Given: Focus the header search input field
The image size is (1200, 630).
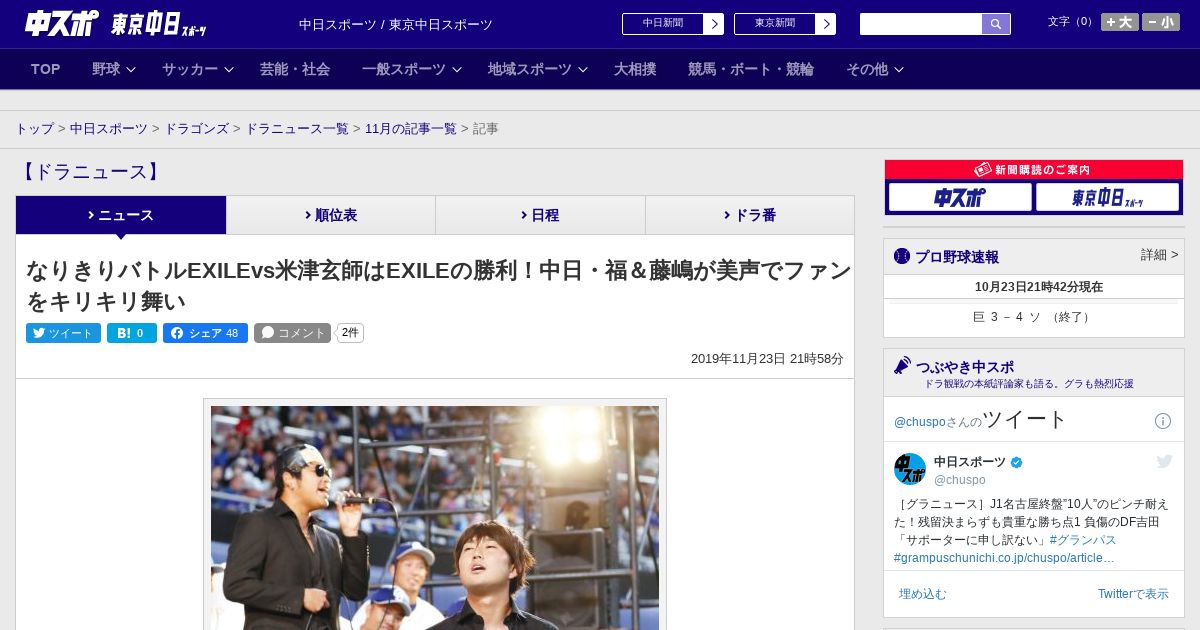Looking at the screenshot, I should tap(921, 24).
